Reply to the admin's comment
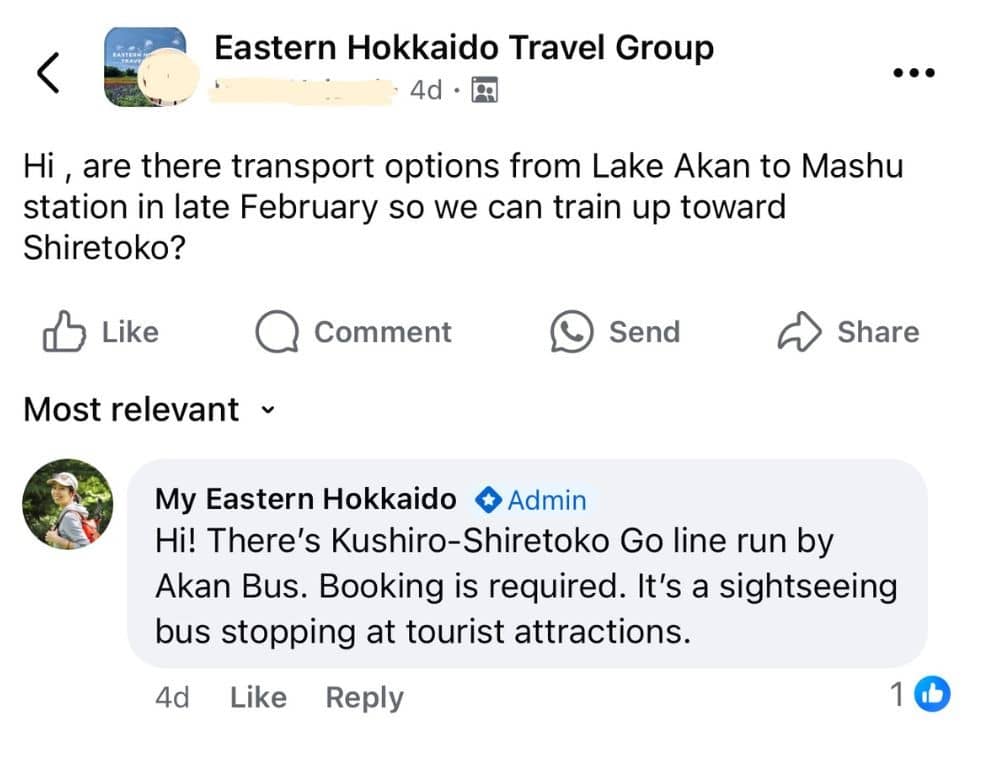 coord(364,698)
